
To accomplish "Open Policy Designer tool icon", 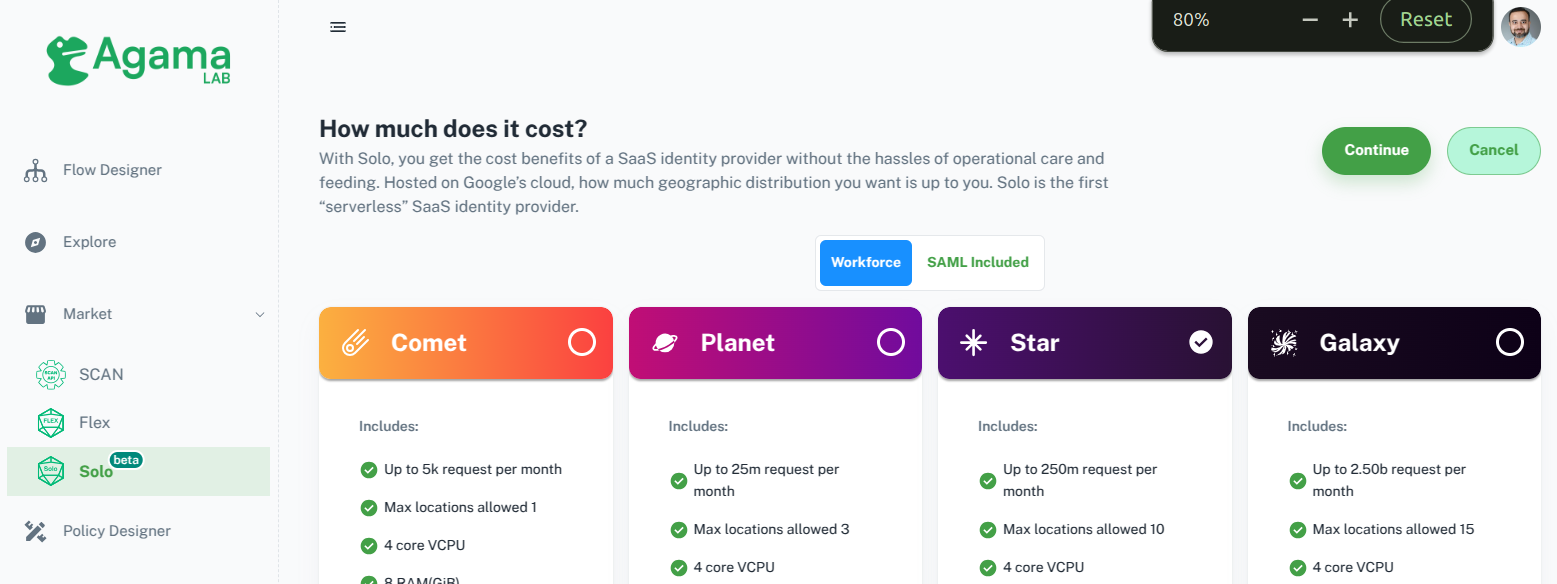I will click(36, 531).
